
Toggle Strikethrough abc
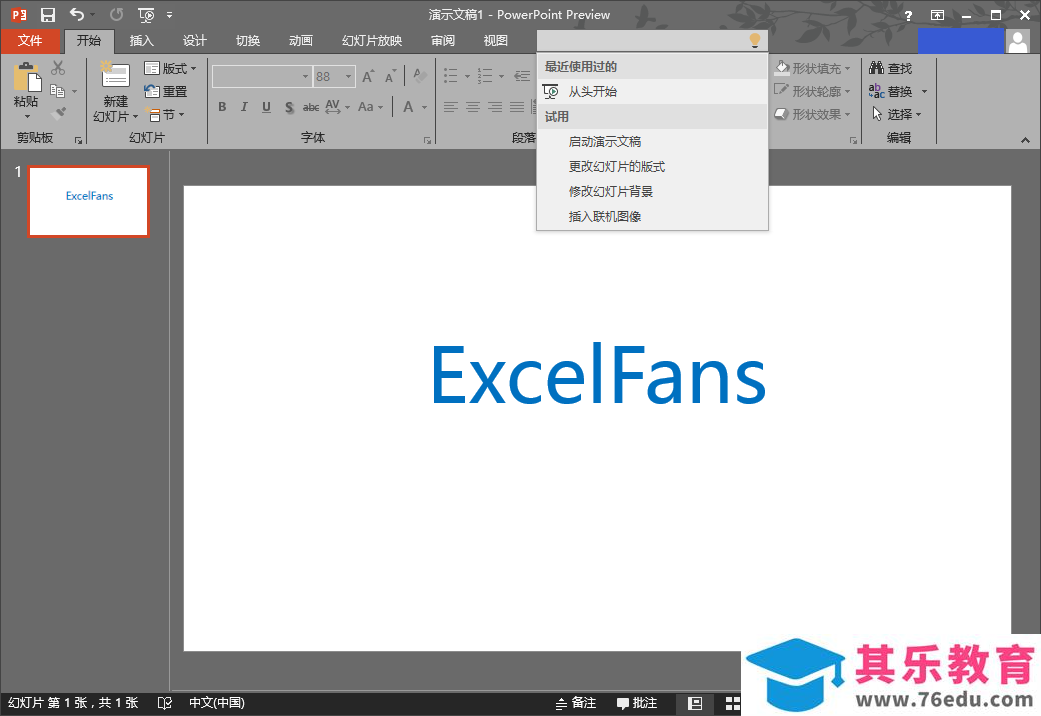(x=311, y=107)
